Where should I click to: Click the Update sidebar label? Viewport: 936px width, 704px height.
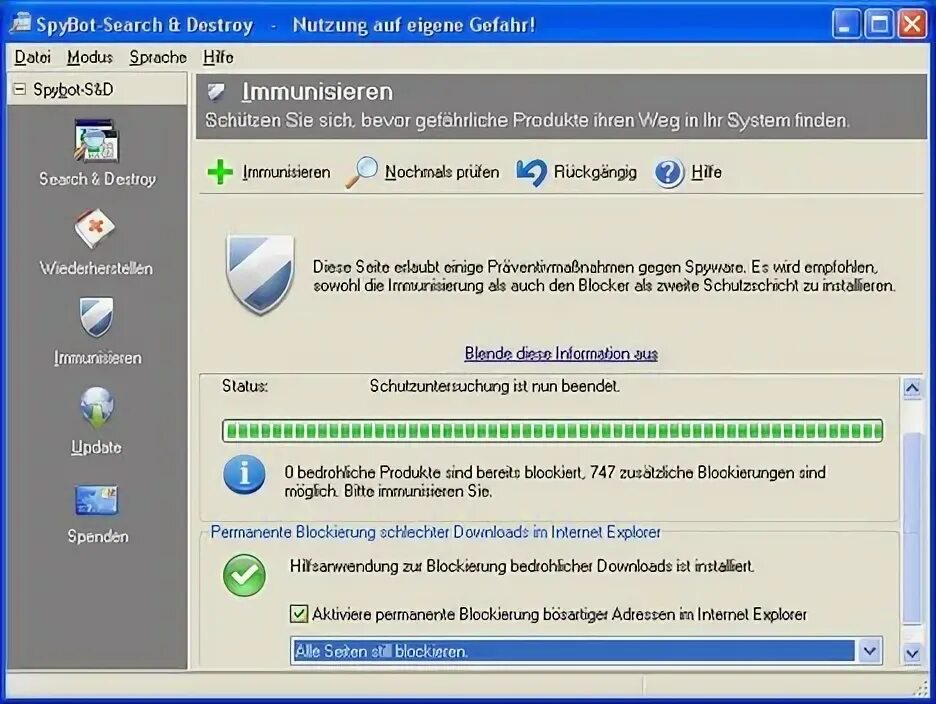96,447
